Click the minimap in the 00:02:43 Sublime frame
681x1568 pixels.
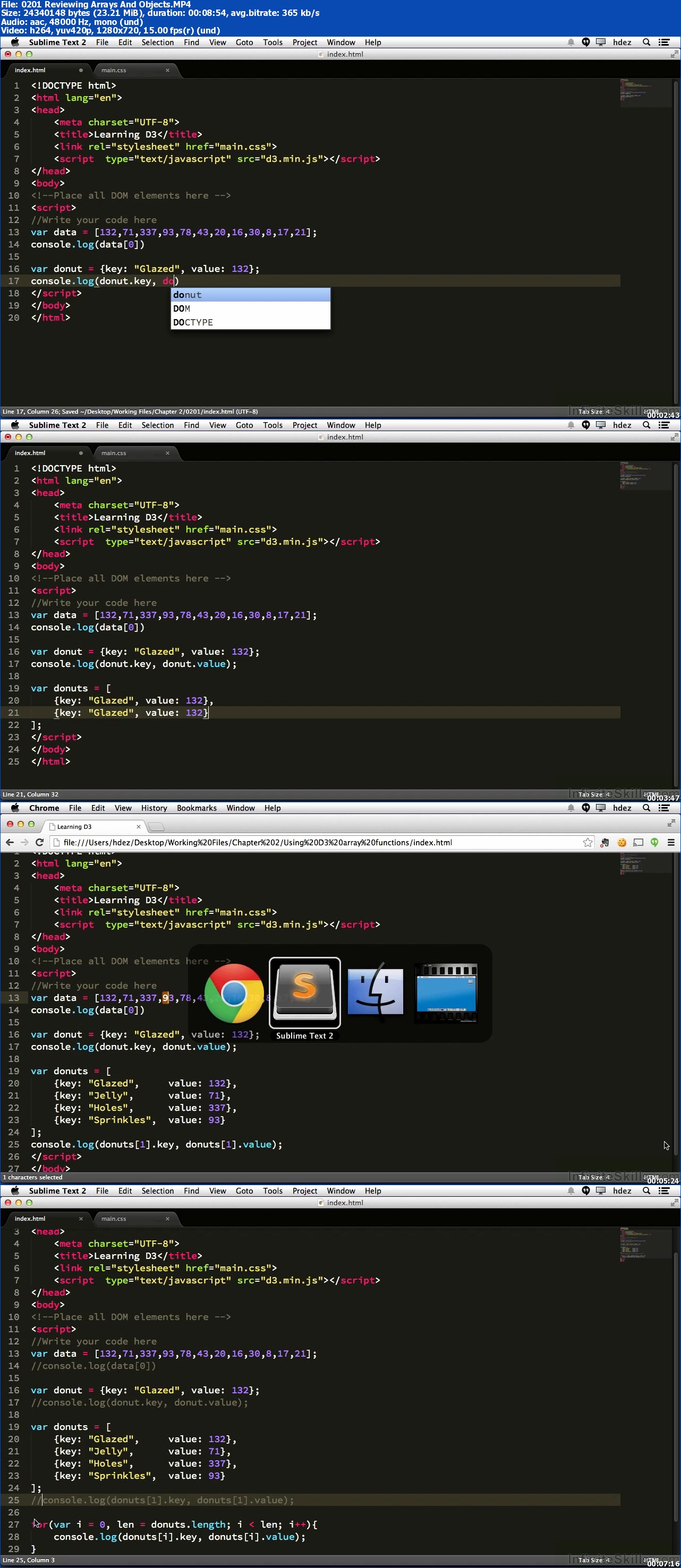coord(645,92)
